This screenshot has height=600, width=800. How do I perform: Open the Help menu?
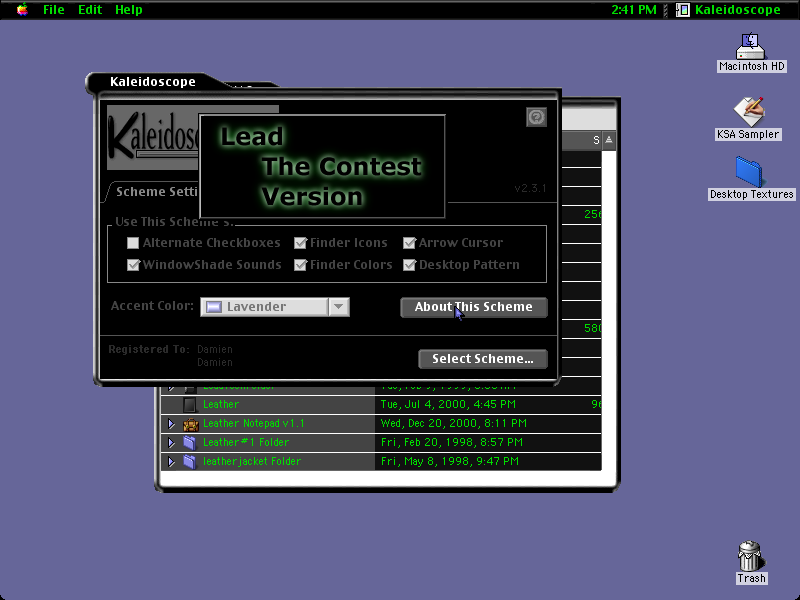pos(129,9)
